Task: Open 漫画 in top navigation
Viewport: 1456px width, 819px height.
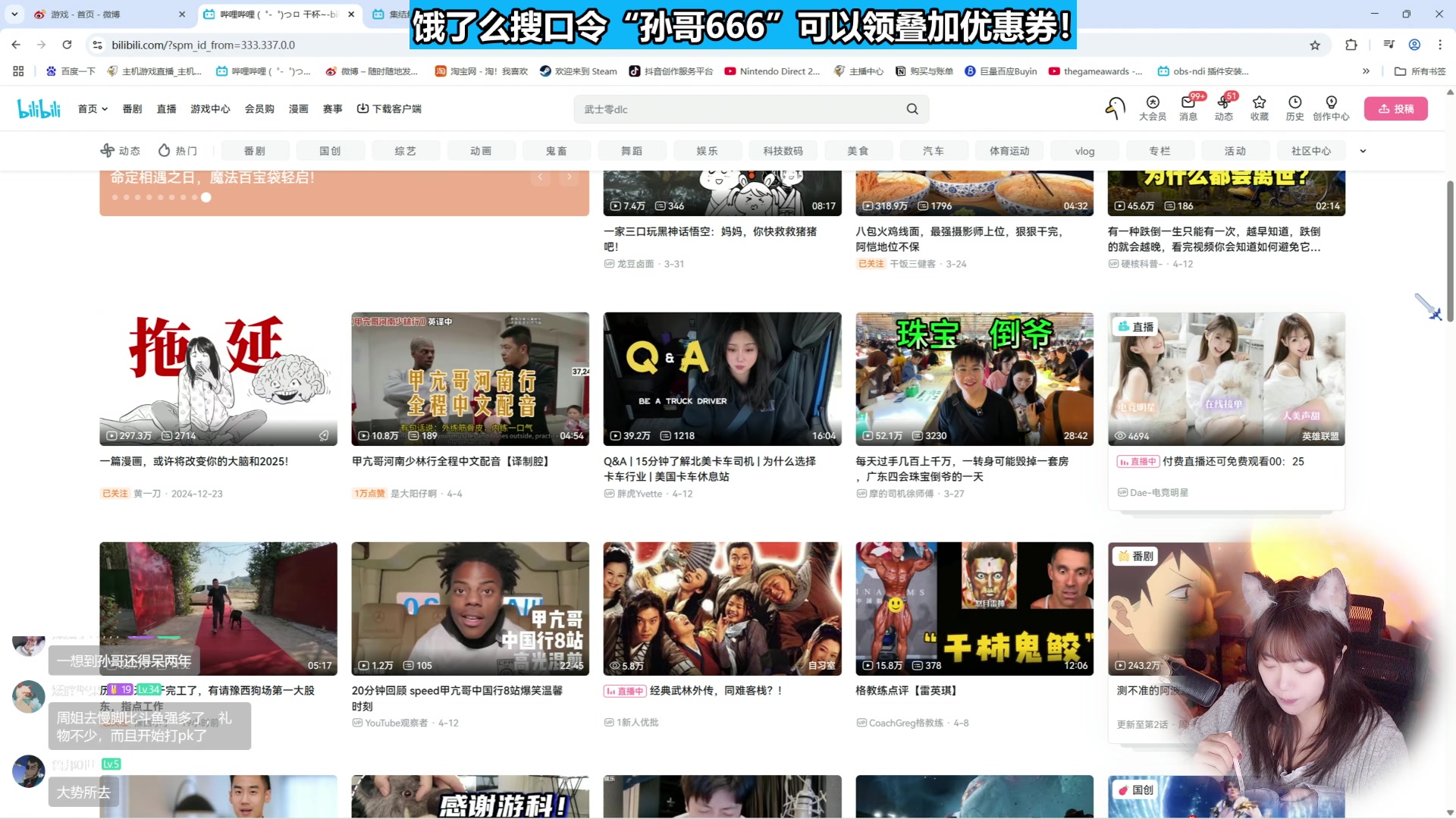Action: pyautogui.click(x=298, y=109)
